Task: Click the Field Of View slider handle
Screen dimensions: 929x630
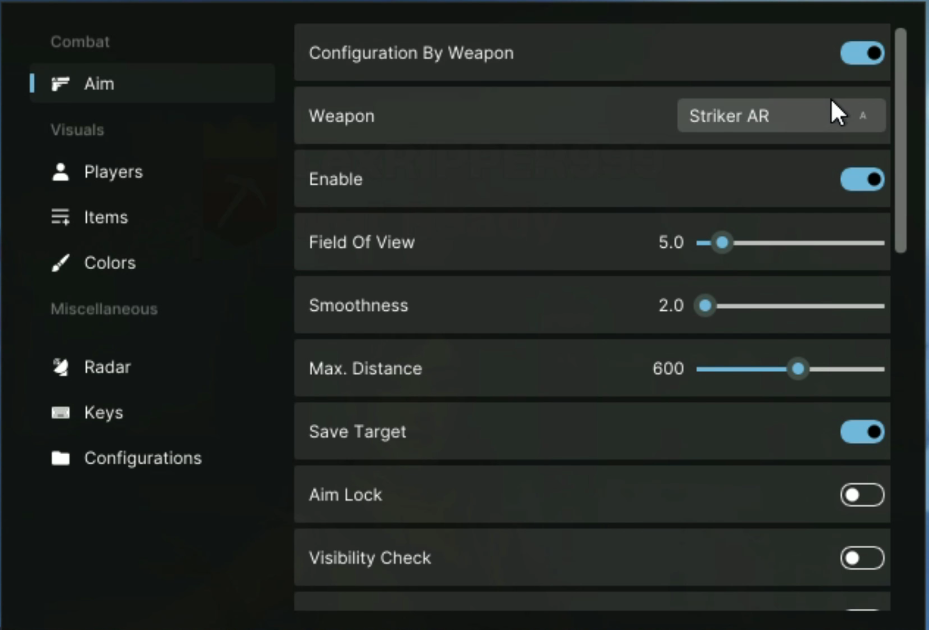Action: coord(722,242)
